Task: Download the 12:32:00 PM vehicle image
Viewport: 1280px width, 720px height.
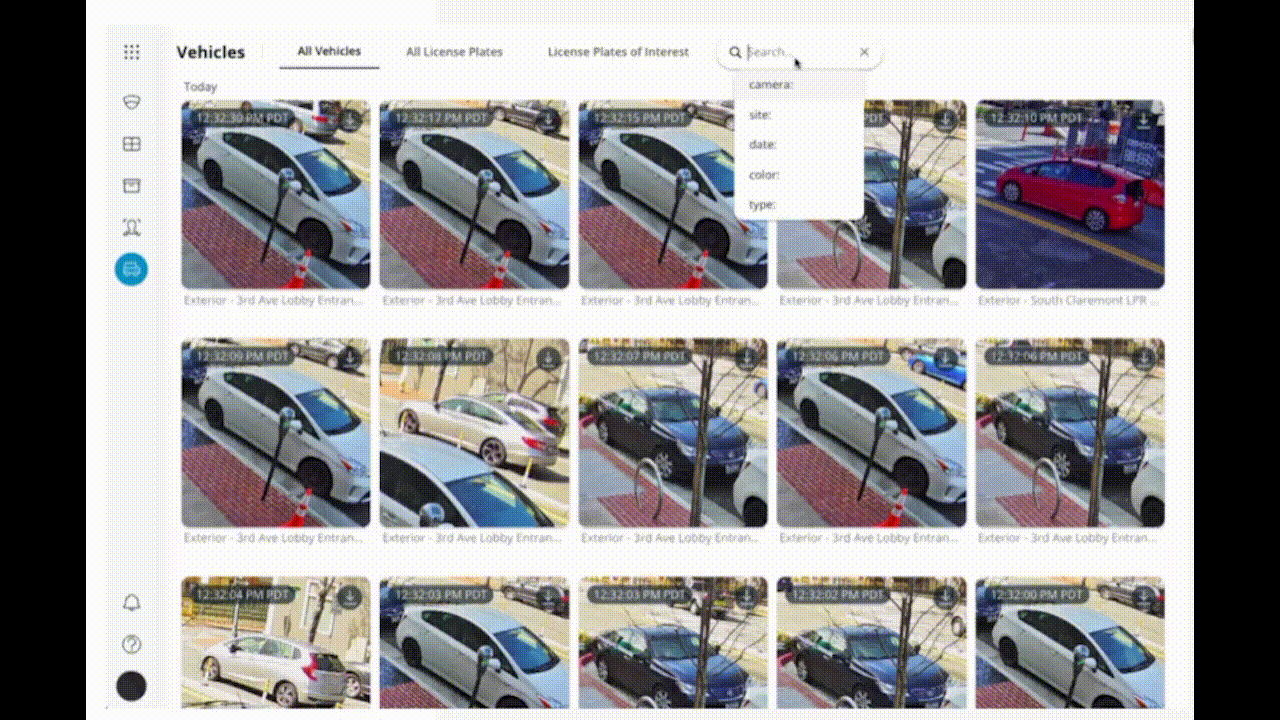Action: (x=1144, y=597)
